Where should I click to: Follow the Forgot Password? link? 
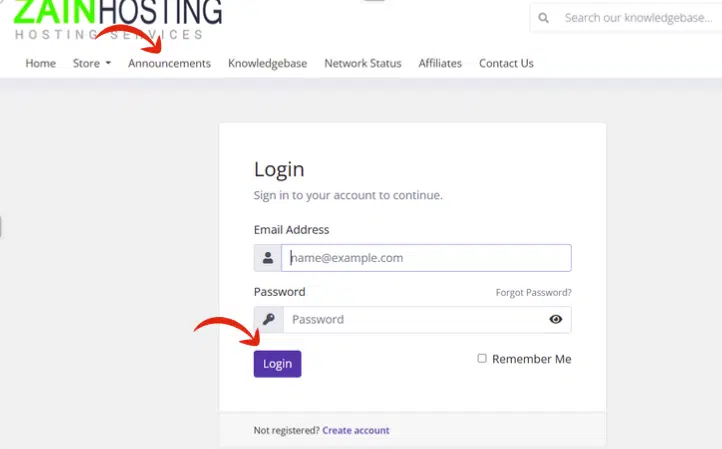point(533,293)
